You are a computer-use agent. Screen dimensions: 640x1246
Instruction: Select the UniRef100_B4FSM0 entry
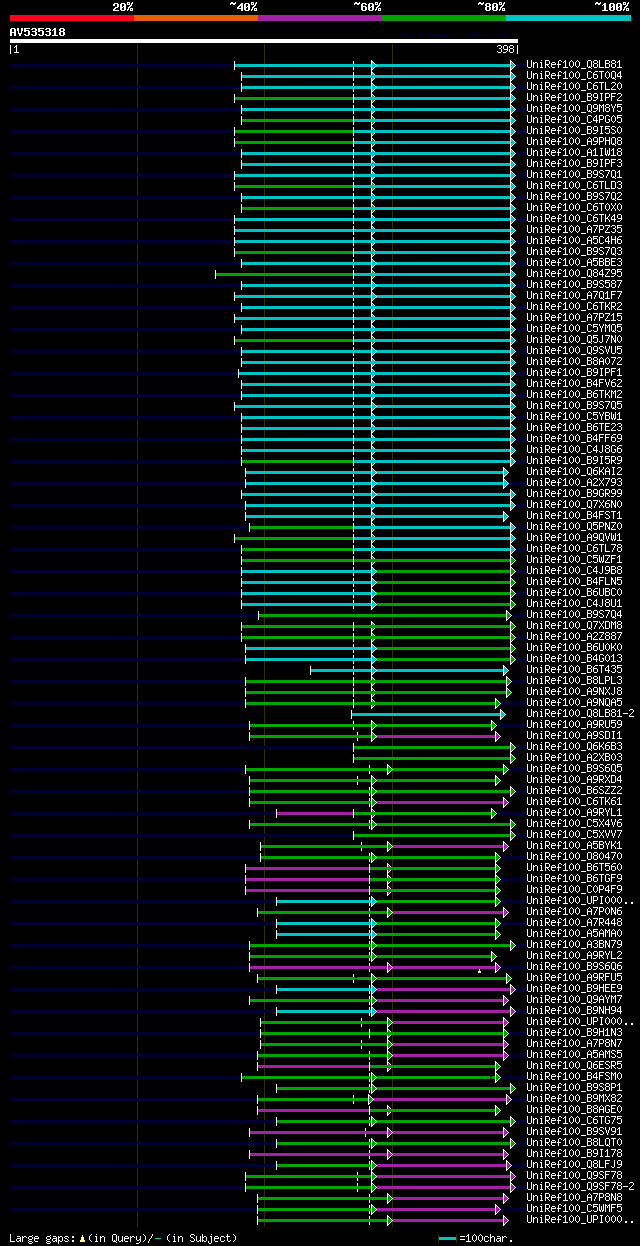tap(574, 1076)
